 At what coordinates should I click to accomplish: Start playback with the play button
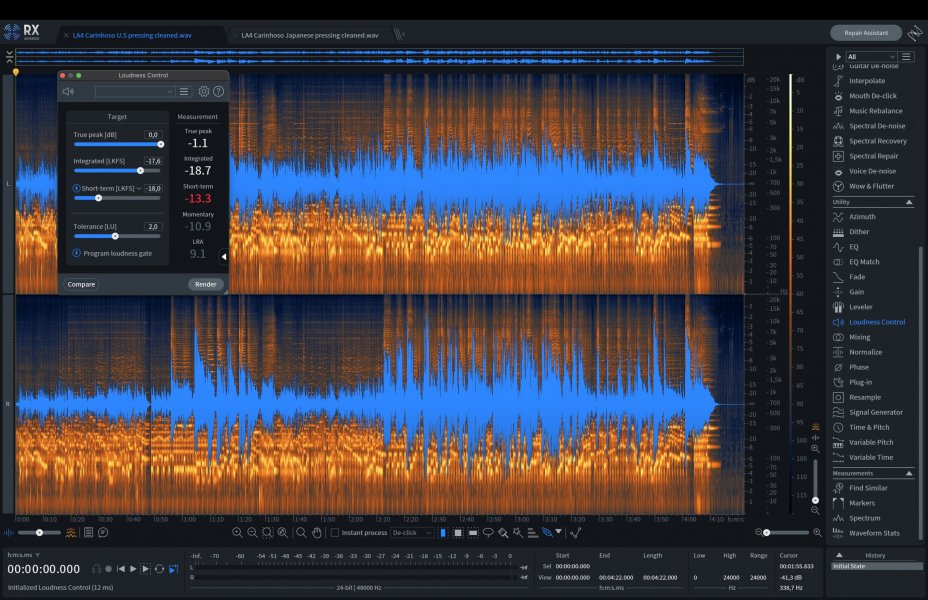click(x=133, y=569)
